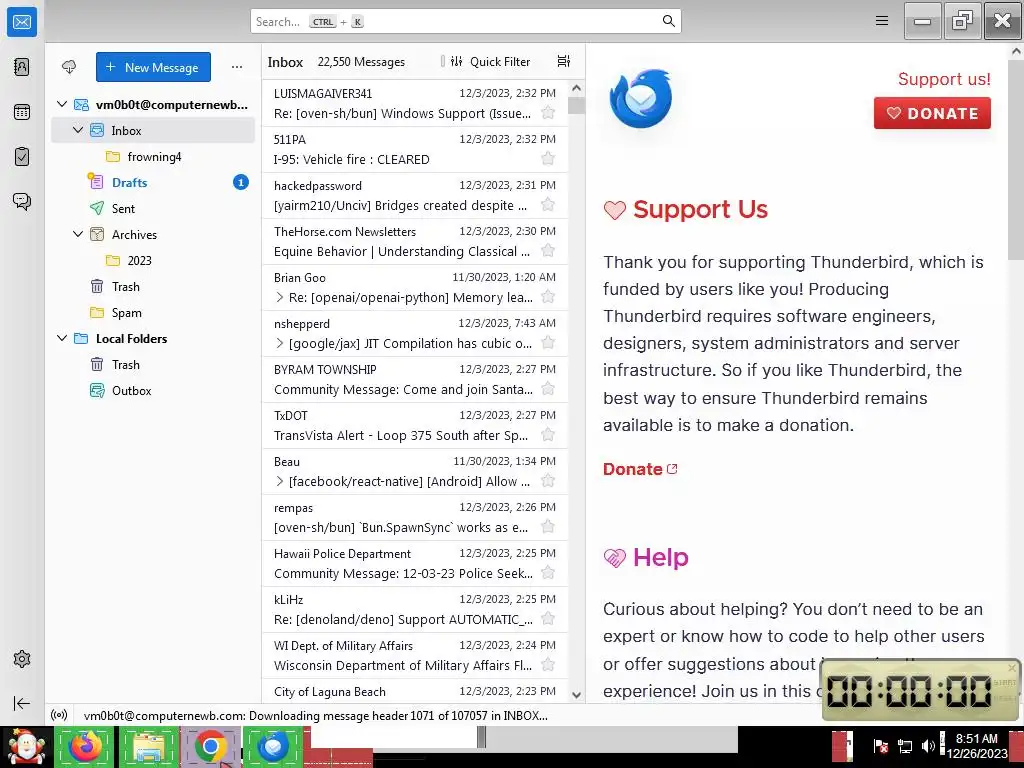The image size is (1024, 768).
Task: Star the LUISMAGAIVER341 message
Action: click(x=548, y=113)
